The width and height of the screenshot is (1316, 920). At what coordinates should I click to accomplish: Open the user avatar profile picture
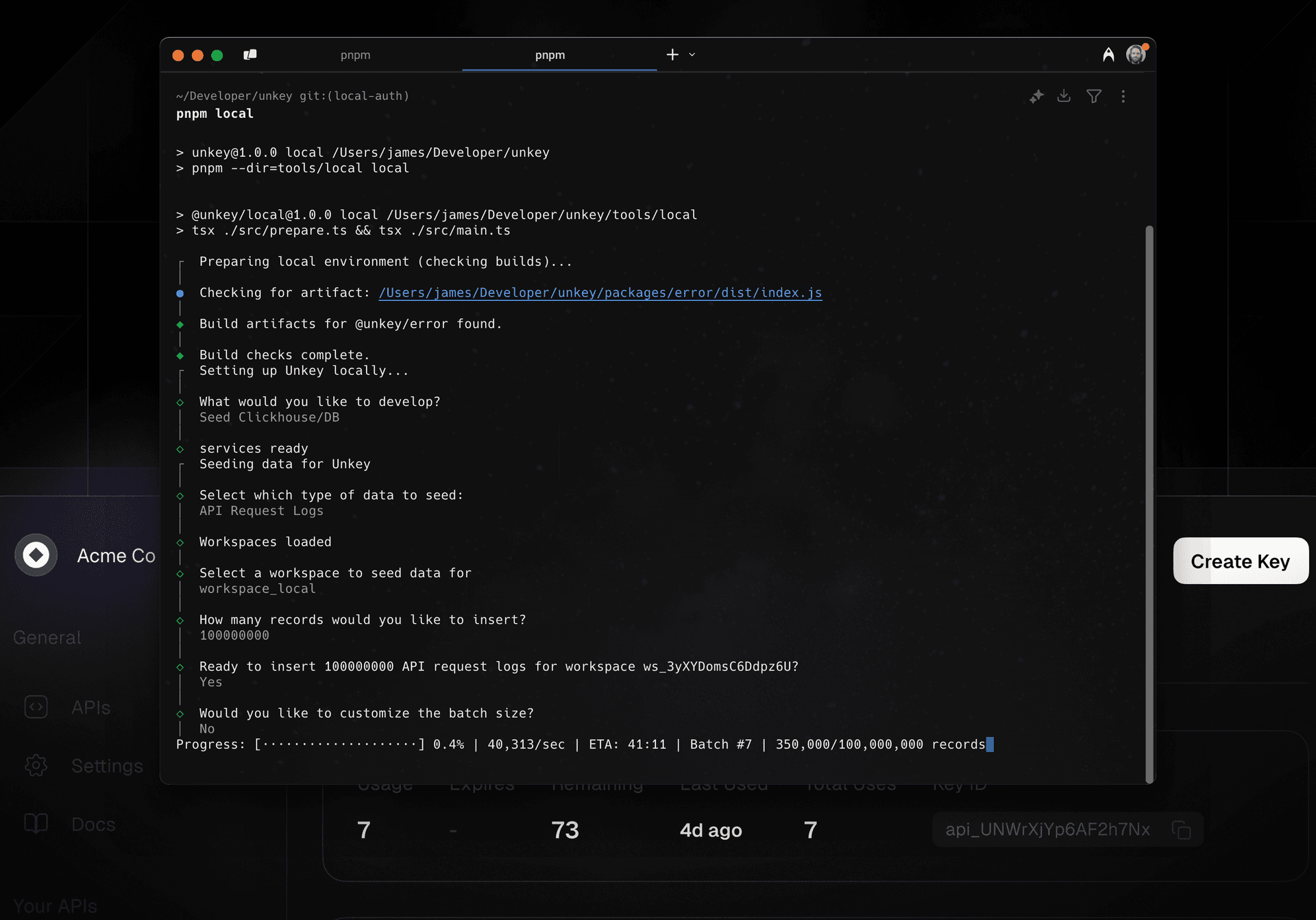pyautogui.click(x=1137, y=54)
